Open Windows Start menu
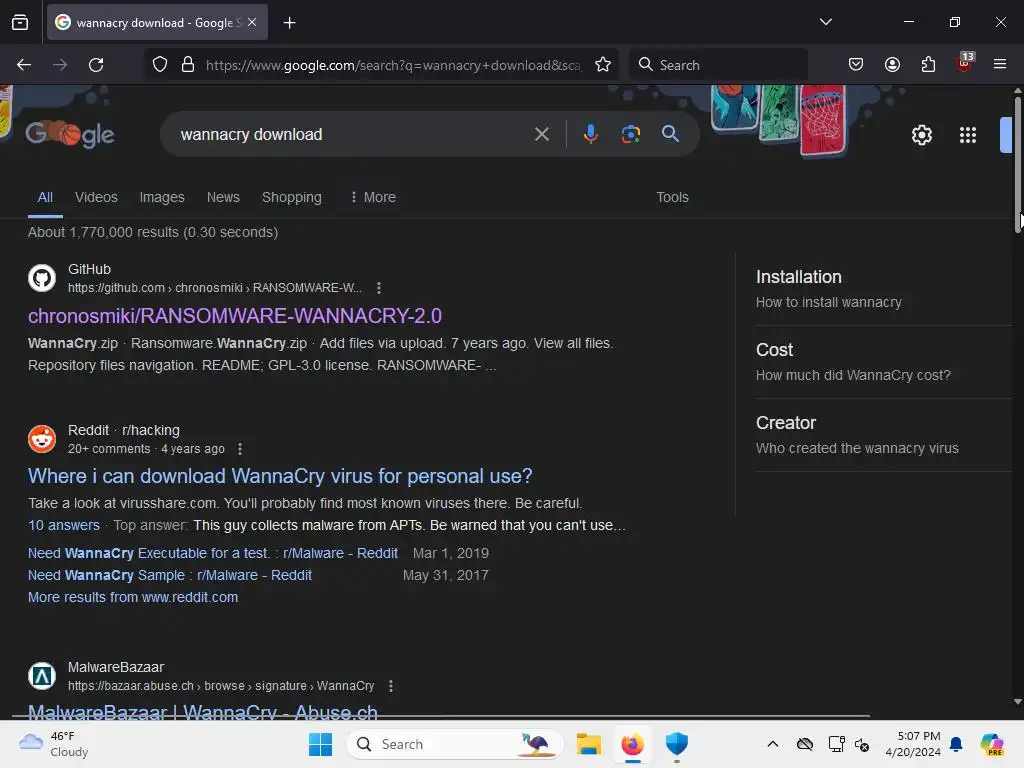 (x=320, y=744)
